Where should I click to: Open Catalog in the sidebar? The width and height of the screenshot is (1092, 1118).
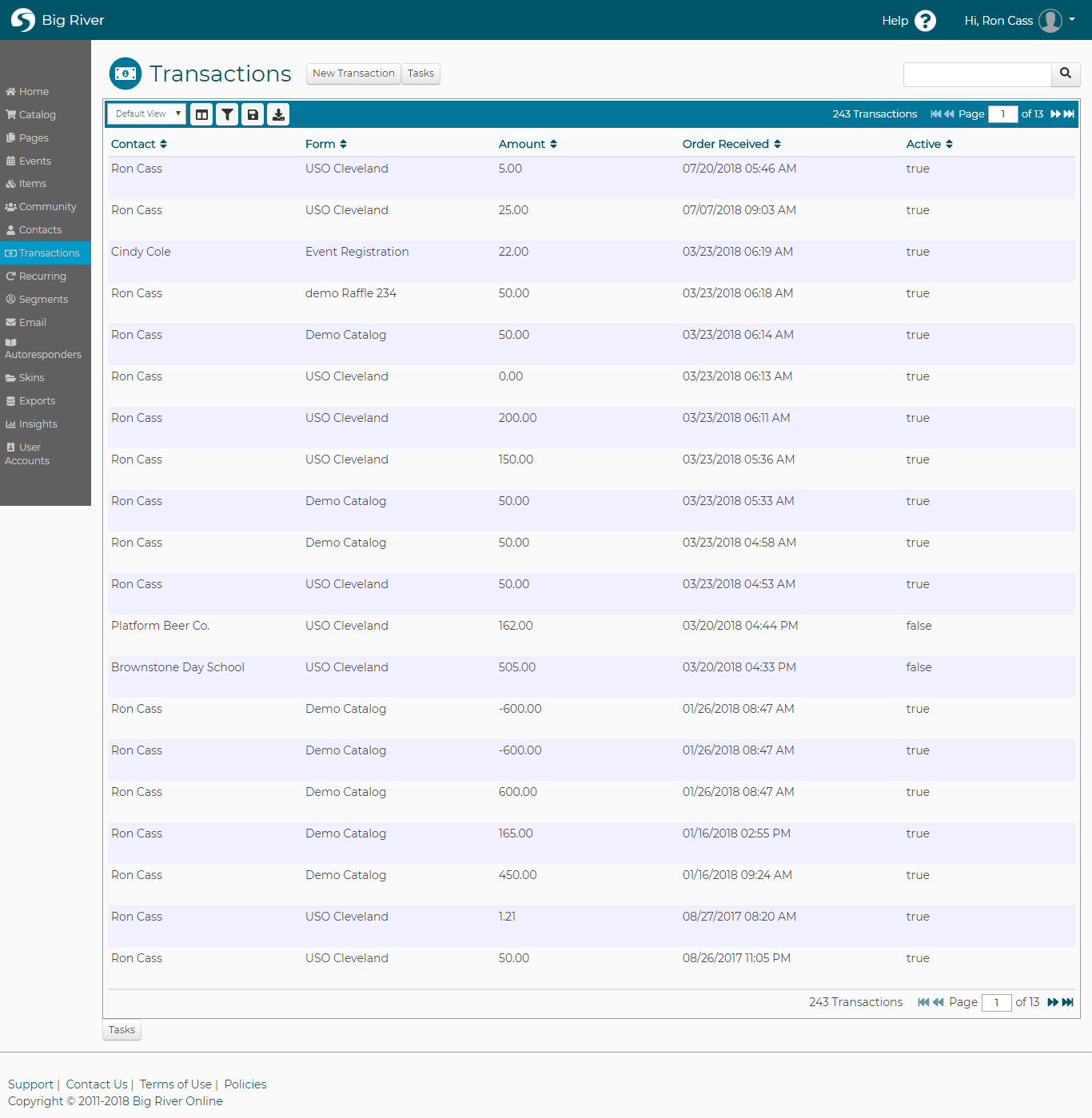click(46, 115)
